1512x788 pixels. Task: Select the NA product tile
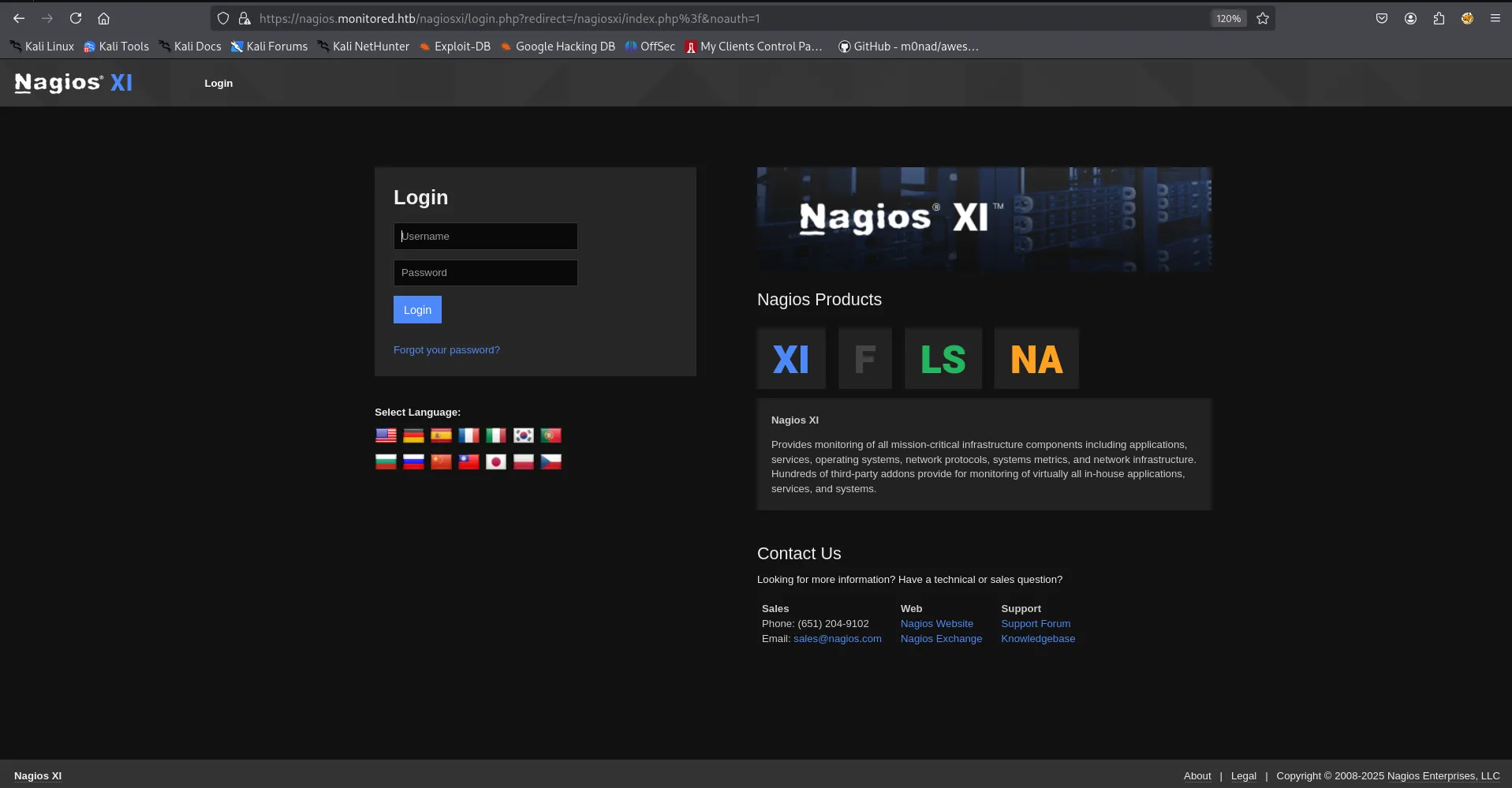coord(1036,359)
